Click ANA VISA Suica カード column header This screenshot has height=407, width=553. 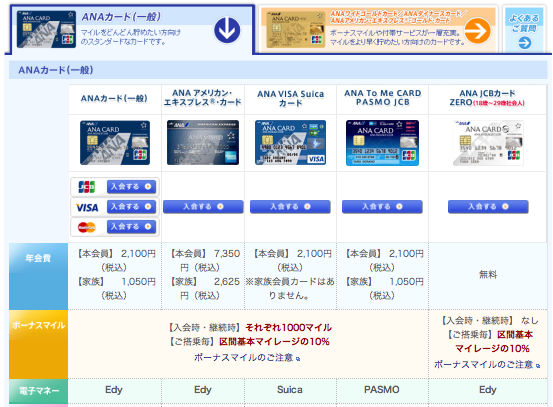[291, 98]
